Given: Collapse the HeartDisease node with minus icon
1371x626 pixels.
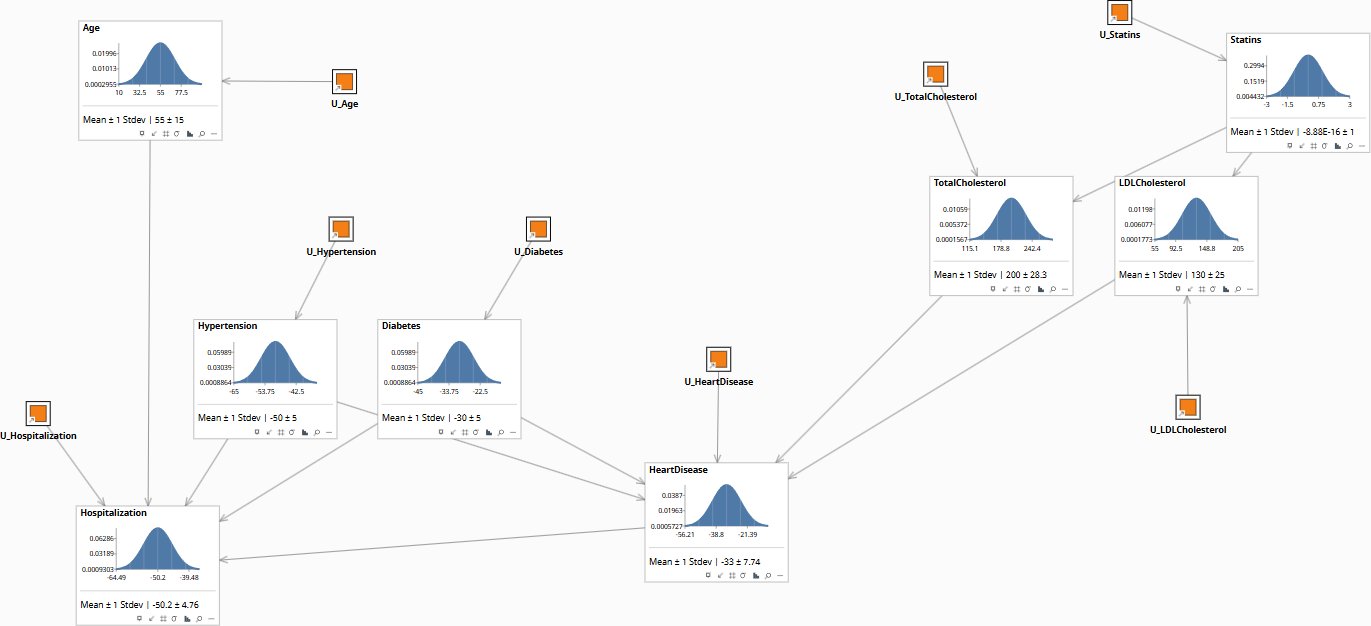Looking at the screenshot, I should coord(780,575).
